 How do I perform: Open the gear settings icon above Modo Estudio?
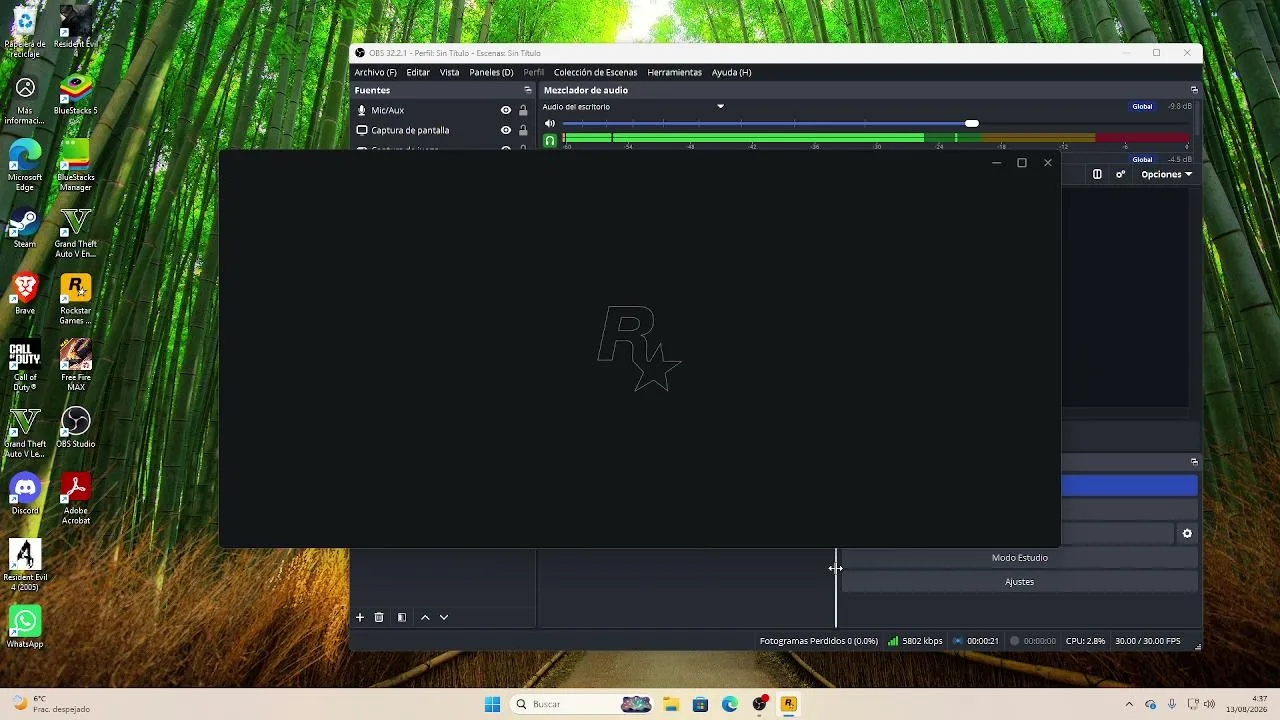tap(1187, 534)
